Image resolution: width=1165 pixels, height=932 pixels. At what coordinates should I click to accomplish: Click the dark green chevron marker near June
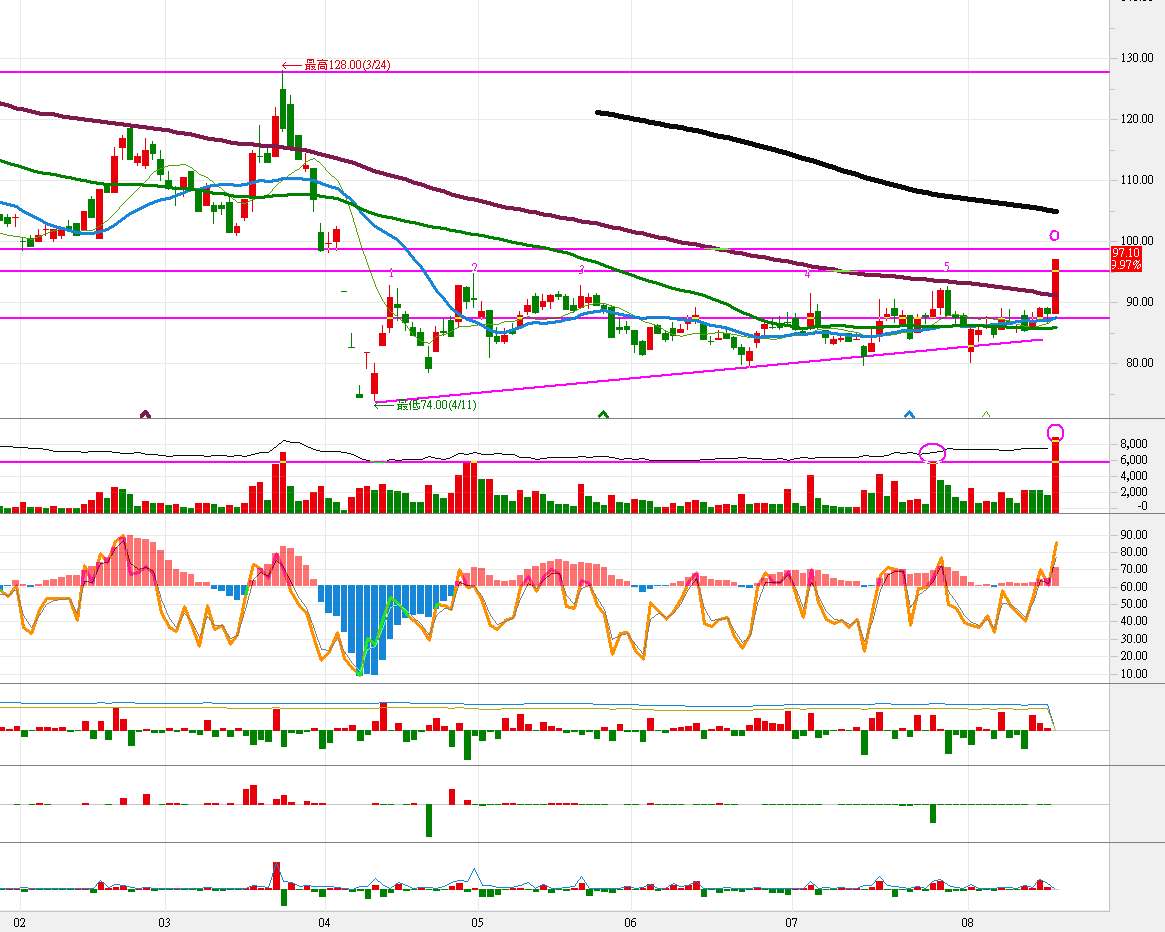point(603,414)
